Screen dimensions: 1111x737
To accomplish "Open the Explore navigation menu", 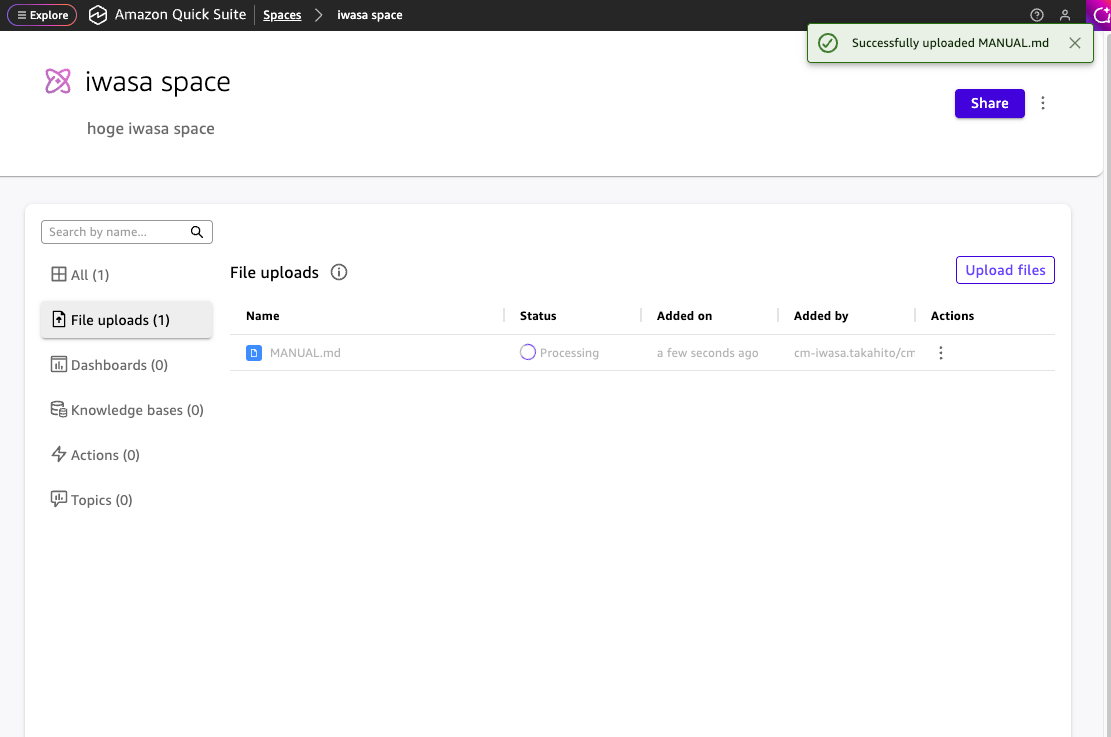I will [42, 15].
